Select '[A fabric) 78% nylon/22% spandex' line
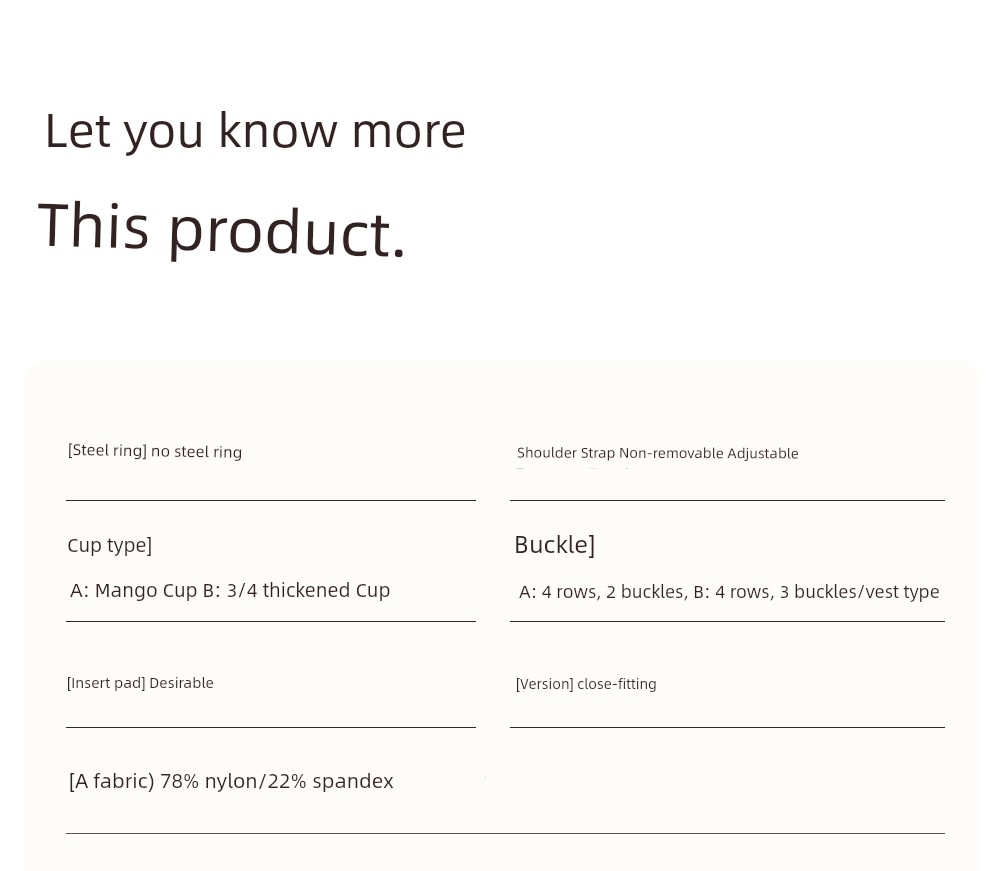The height and width of the screenshot is (871, 1000). click(x=231, y=781)
